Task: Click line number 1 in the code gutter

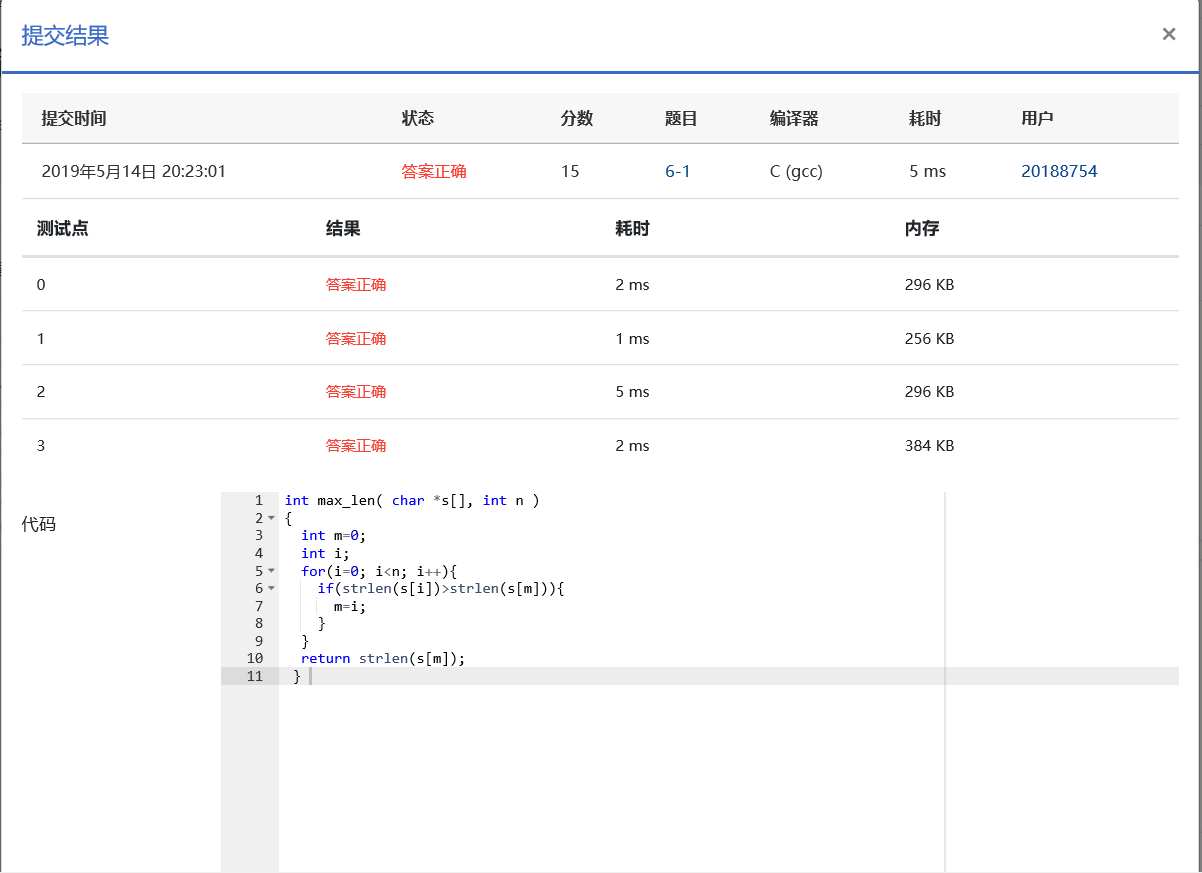Action: (258, 500)
